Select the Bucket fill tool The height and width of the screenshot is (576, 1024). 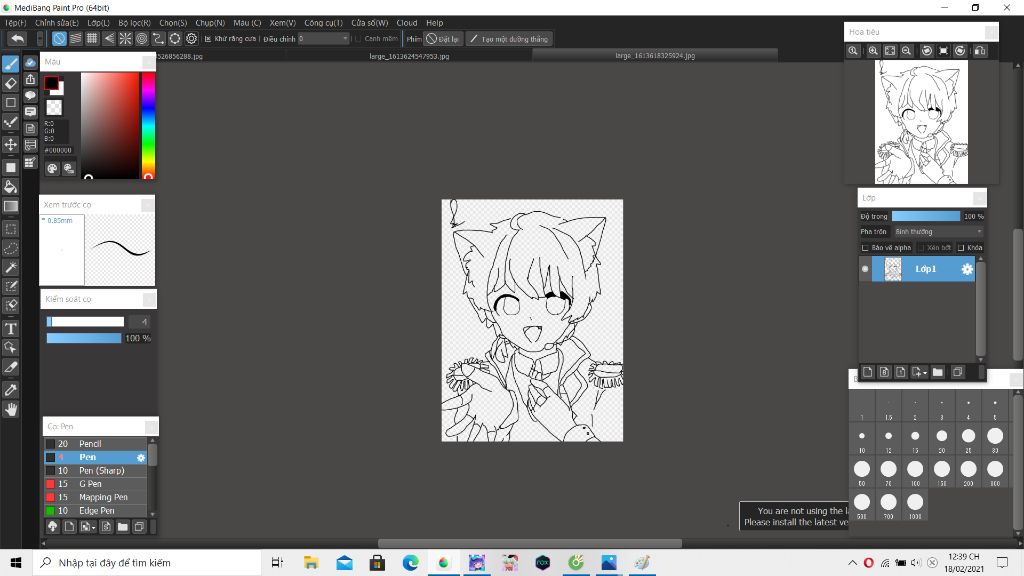tap(10, 187)
